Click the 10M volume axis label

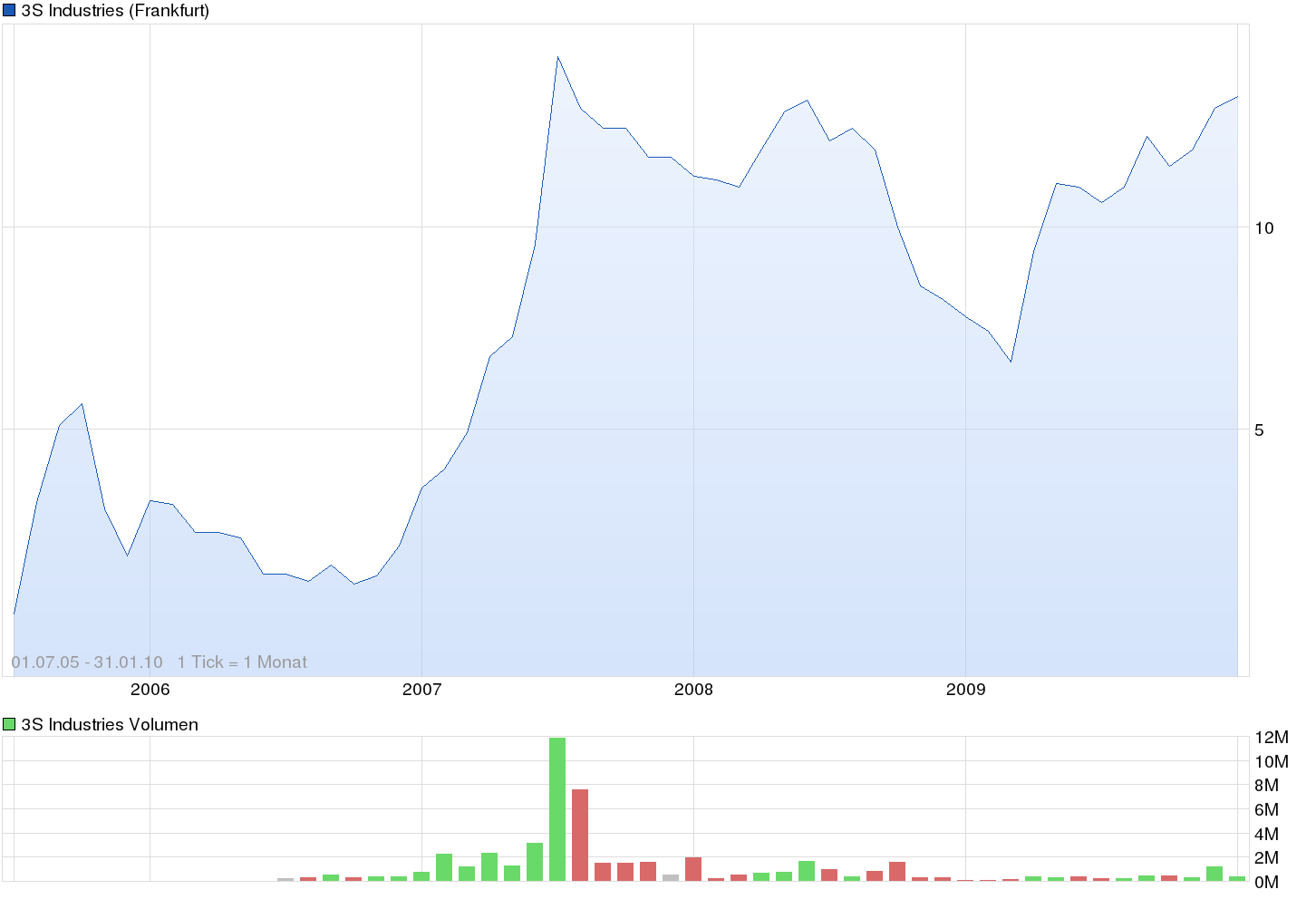(1272, 761)
